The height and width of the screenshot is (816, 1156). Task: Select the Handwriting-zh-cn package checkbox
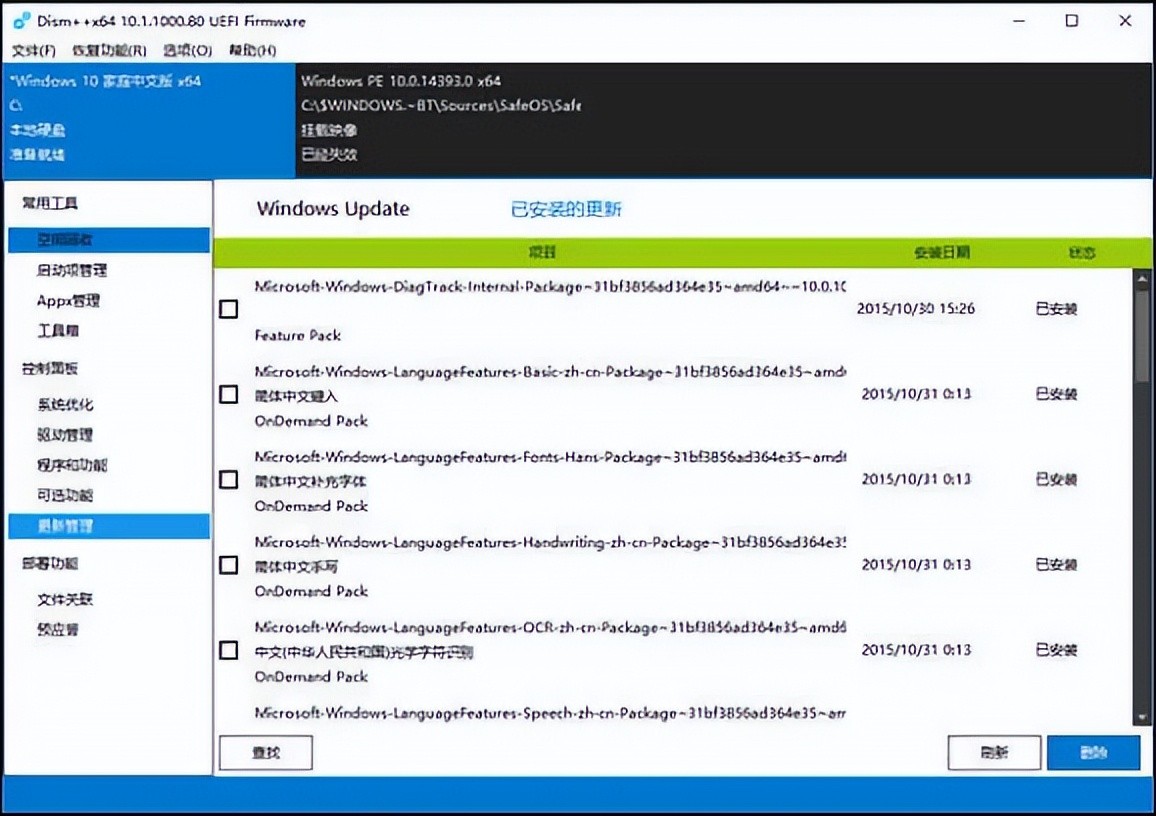[x=229, y=565]
